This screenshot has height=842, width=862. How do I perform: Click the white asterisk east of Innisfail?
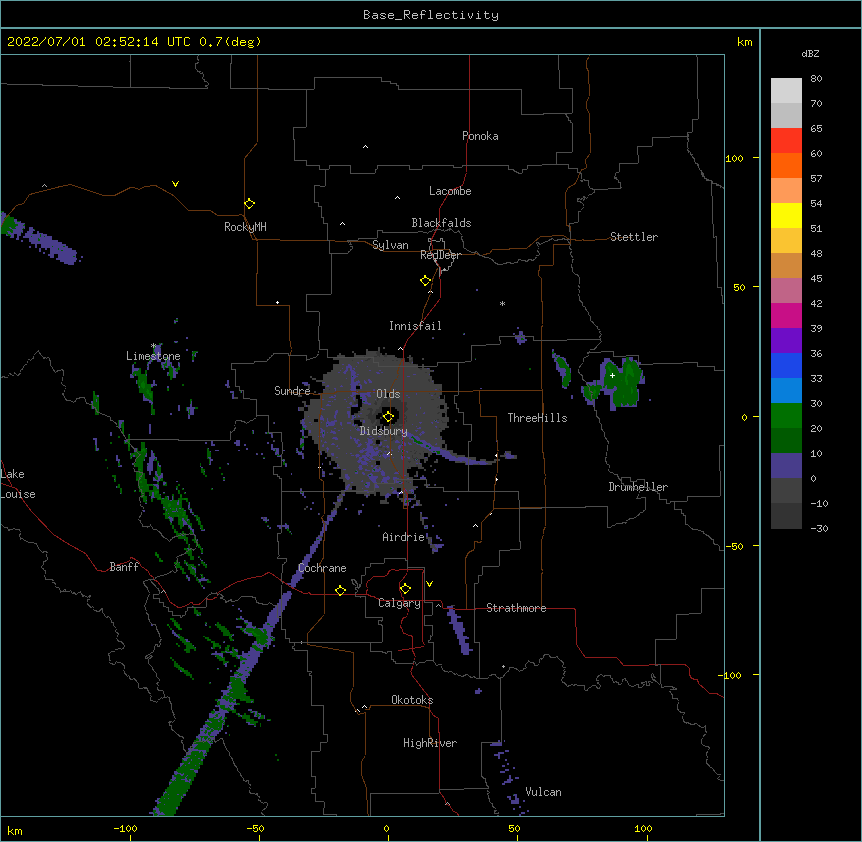pyautogui.click(x=502, y=303)
